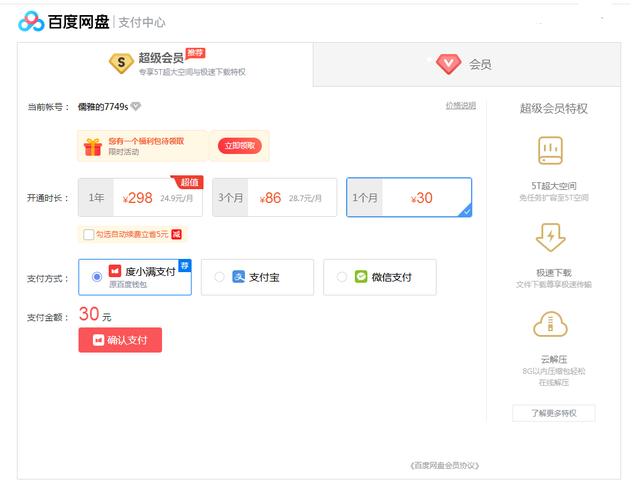Click the 30 元 payment amount
640x499 pixels.
coord(95,315)
